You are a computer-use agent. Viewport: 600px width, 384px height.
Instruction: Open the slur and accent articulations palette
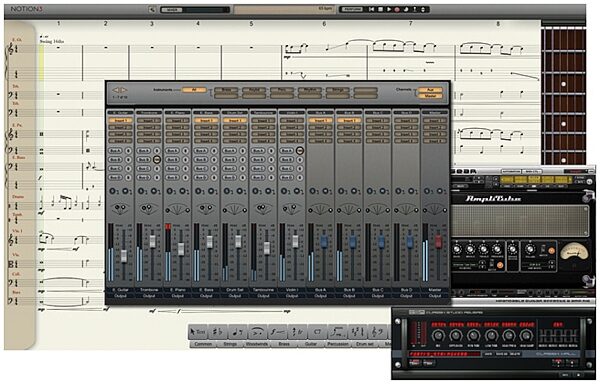pos(257,332)
